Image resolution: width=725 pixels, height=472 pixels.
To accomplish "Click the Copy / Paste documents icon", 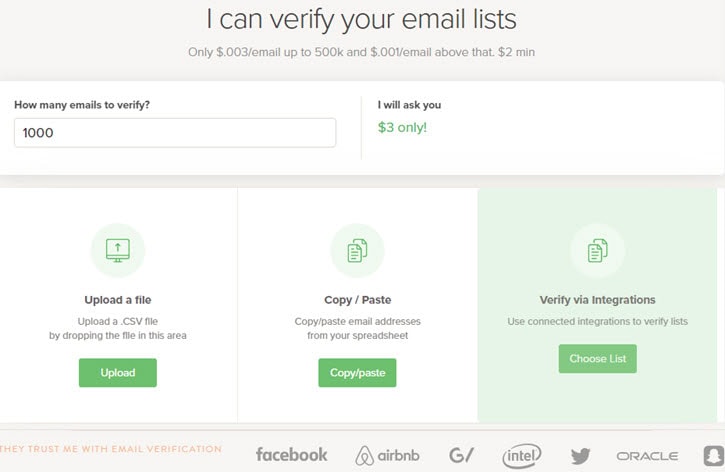I will pyautogui.click(x=357, y=251).
